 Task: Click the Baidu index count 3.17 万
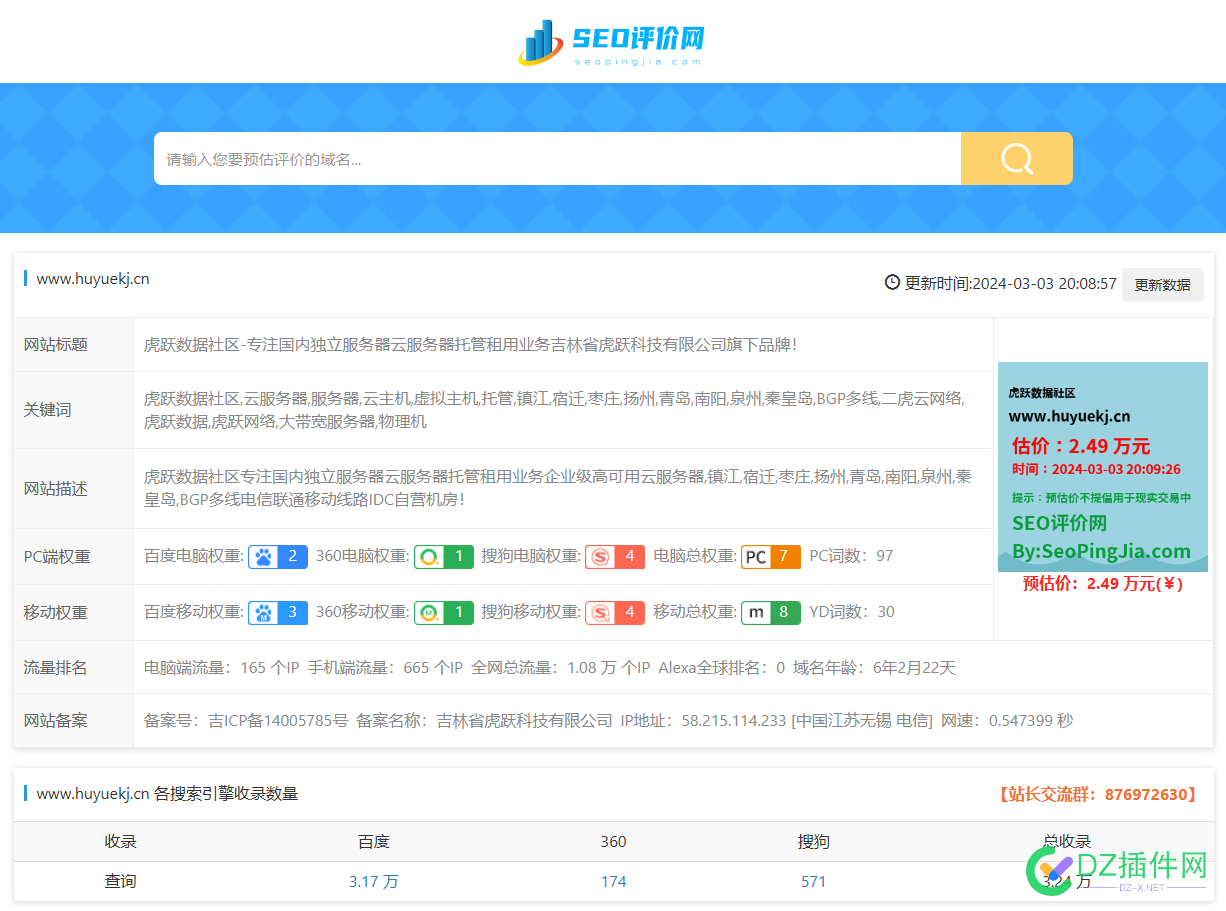374,881
